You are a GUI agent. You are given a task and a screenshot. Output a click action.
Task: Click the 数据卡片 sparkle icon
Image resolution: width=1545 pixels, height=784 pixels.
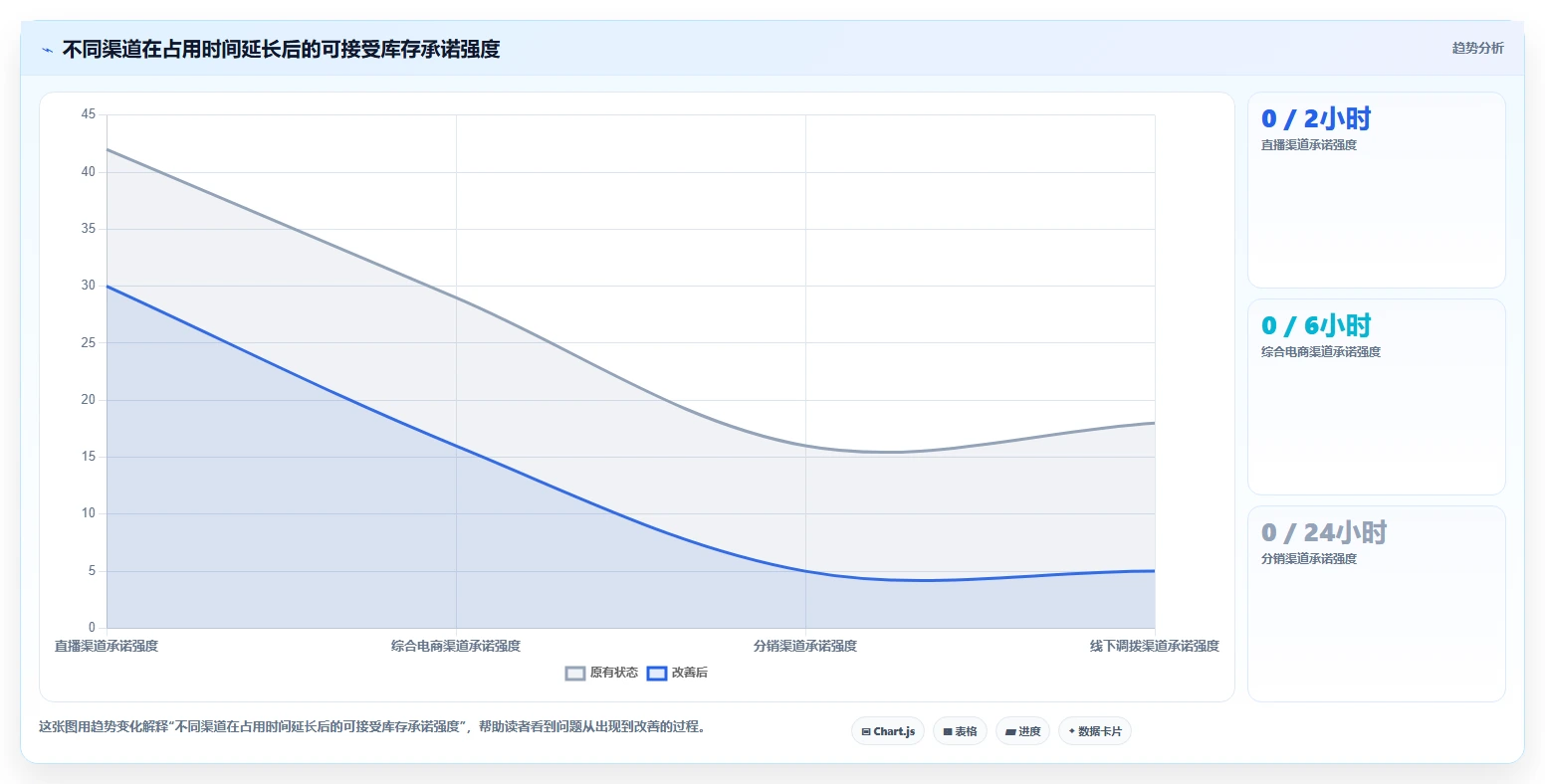[1072, 731]
